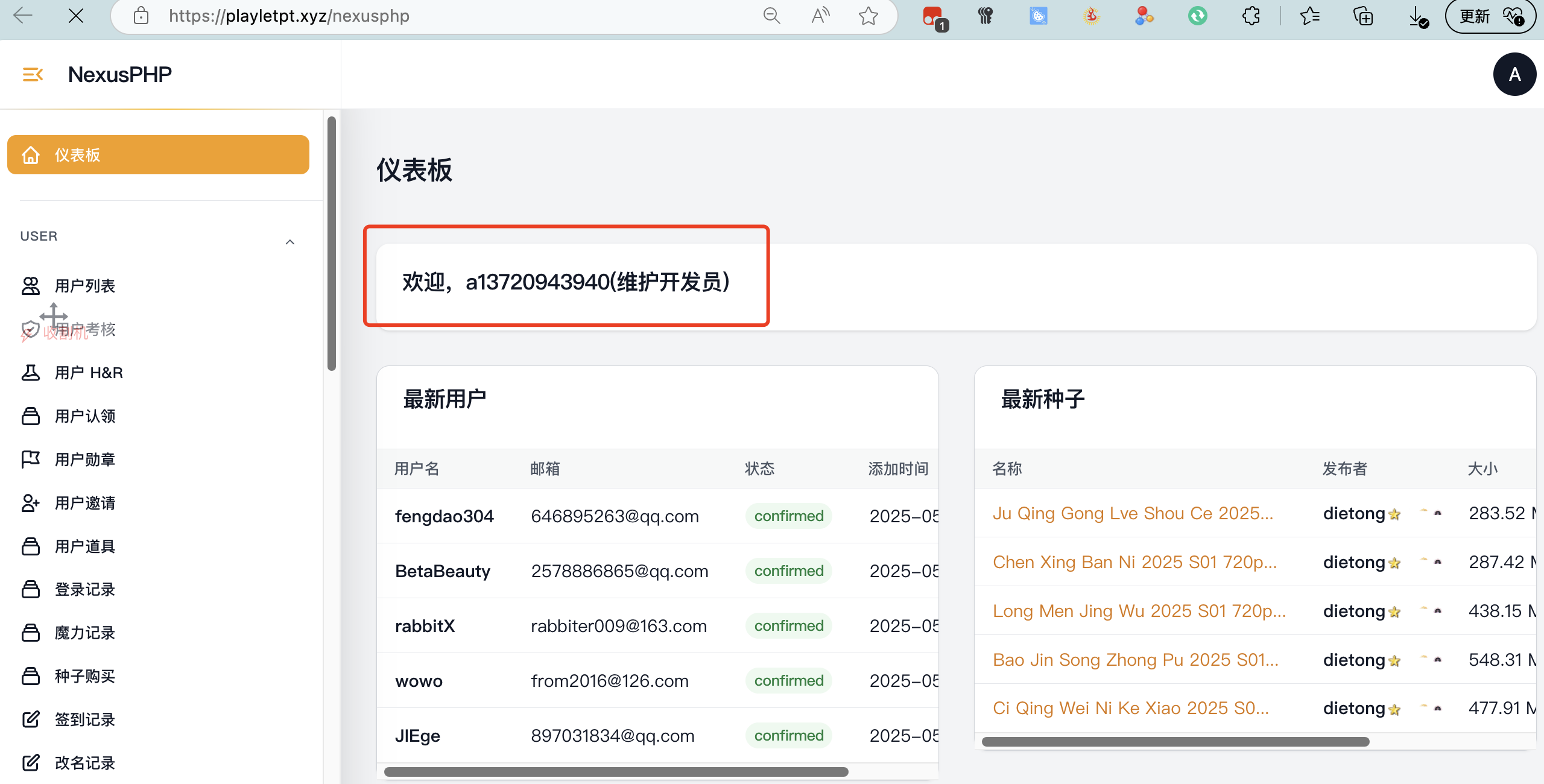Screen dimensions: 1544x784
Task: Collapse sidebar using the hamburger menu icon
Action: coord(33,74)
